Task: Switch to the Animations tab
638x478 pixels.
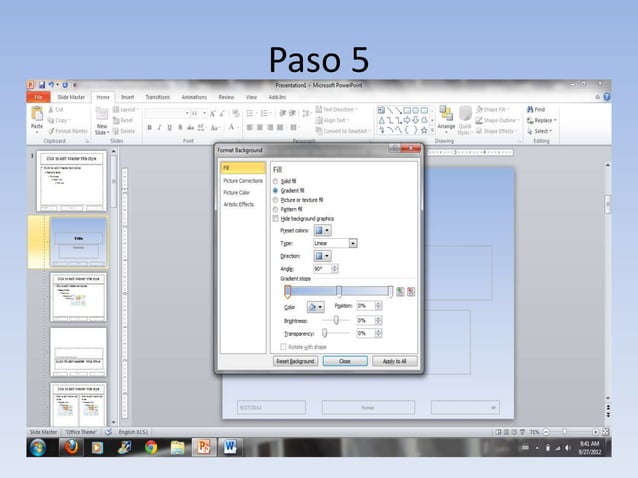Action: [x=194, y=97]
